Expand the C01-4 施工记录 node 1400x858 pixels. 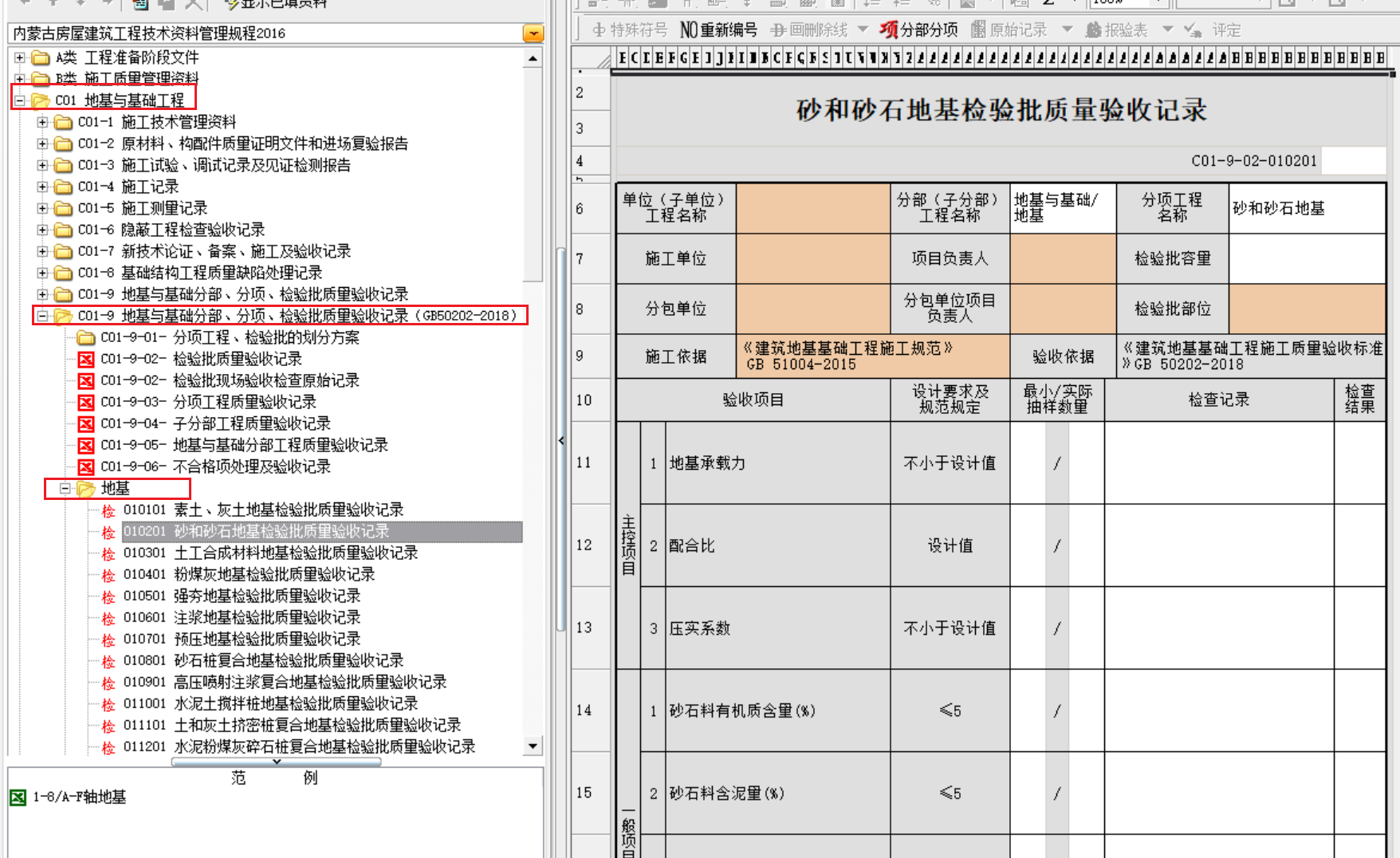(42, 187)
